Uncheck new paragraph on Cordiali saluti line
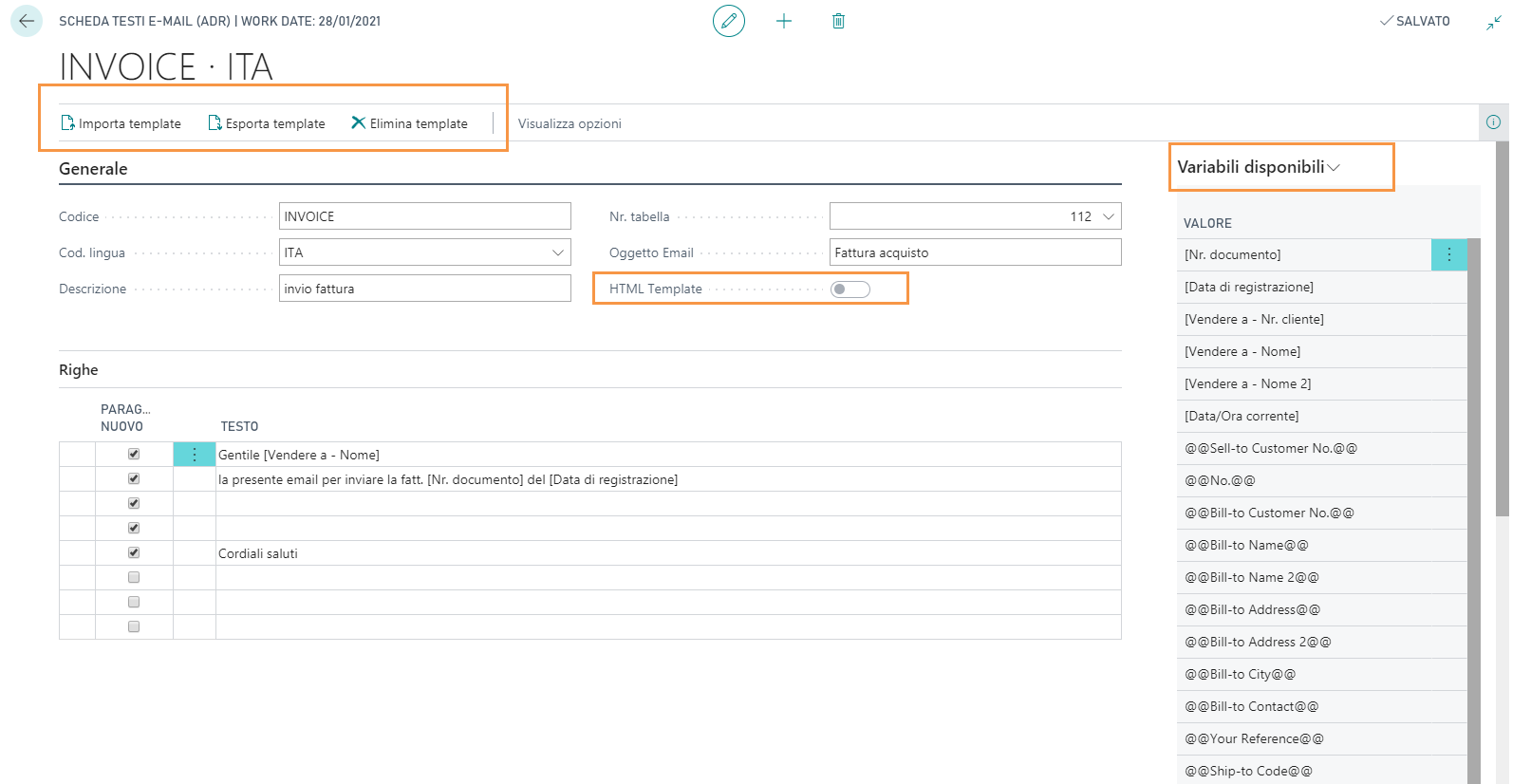This screenshot has height=784, width=1531. pos(134,553)
